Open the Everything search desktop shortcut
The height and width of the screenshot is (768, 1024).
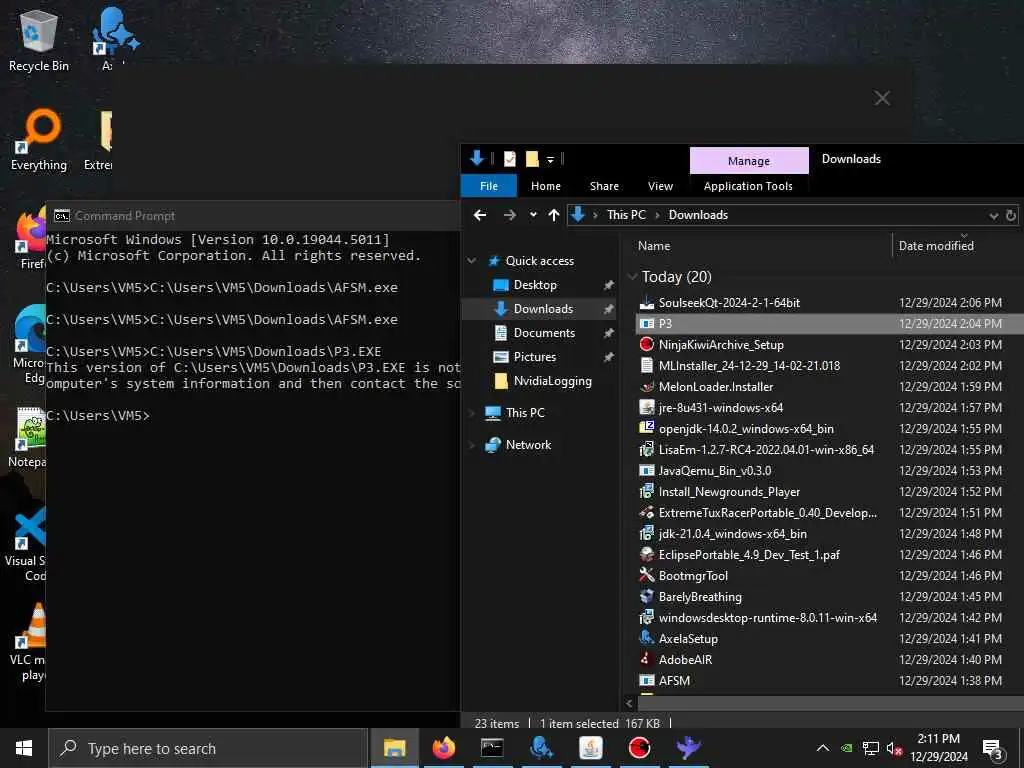[x=38, y=140]
